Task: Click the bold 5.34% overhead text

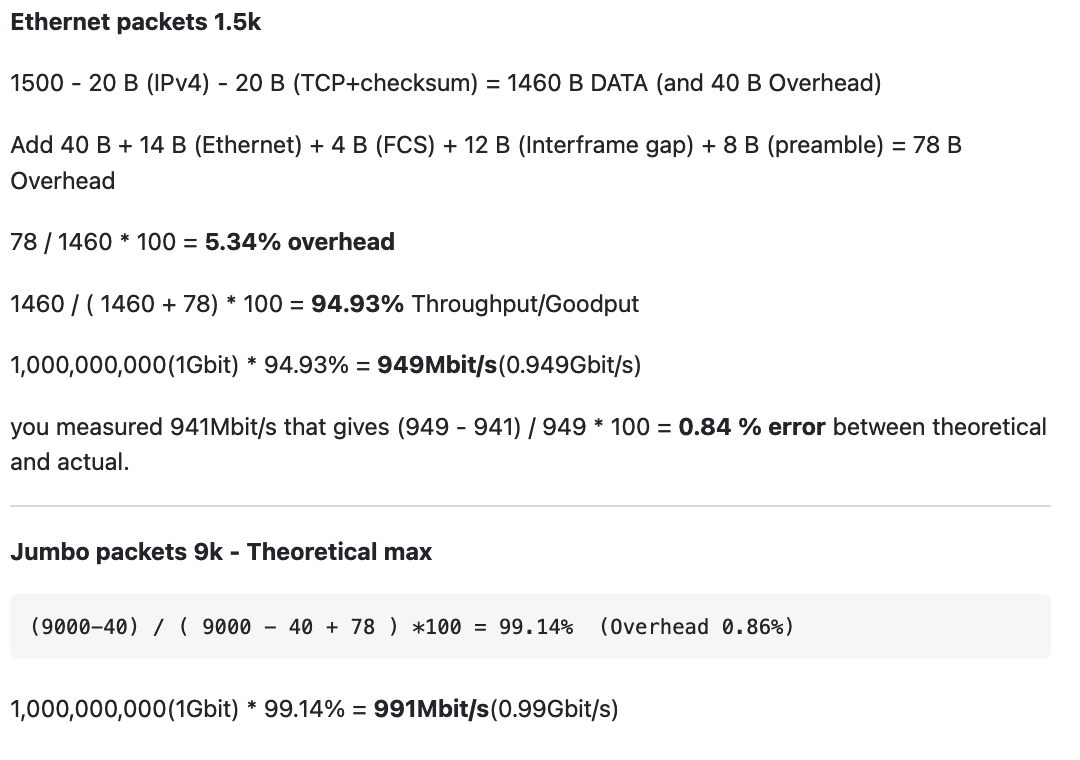Action: click(x=300, y=242)
